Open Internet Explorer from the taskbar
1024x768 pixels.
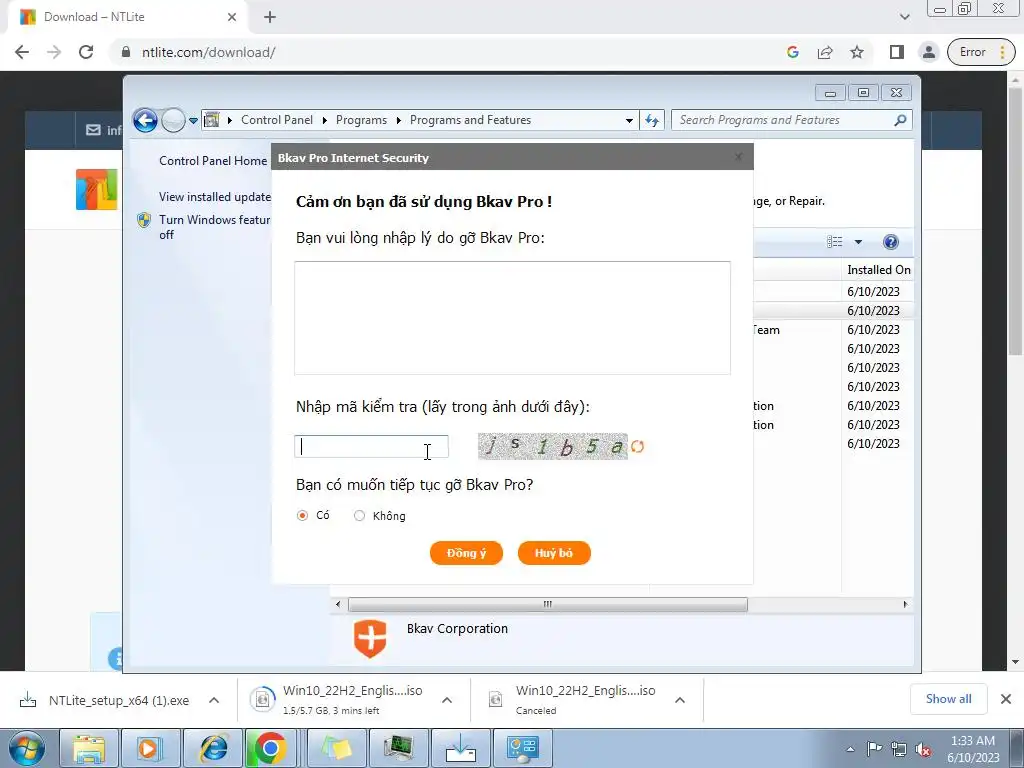coord(212,748)
